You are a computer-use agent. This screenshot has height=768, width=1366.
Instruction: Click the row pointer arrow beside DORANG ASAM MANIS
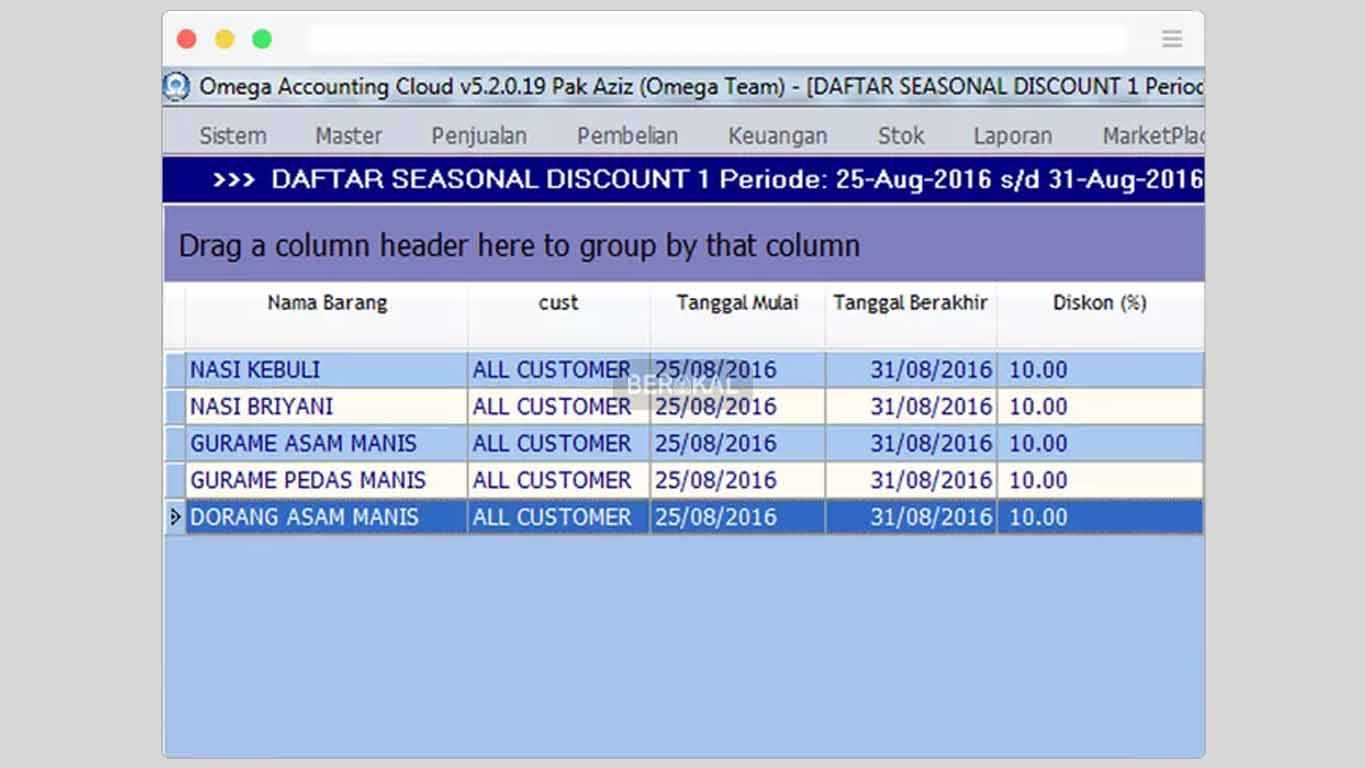[x=173, y=517]
